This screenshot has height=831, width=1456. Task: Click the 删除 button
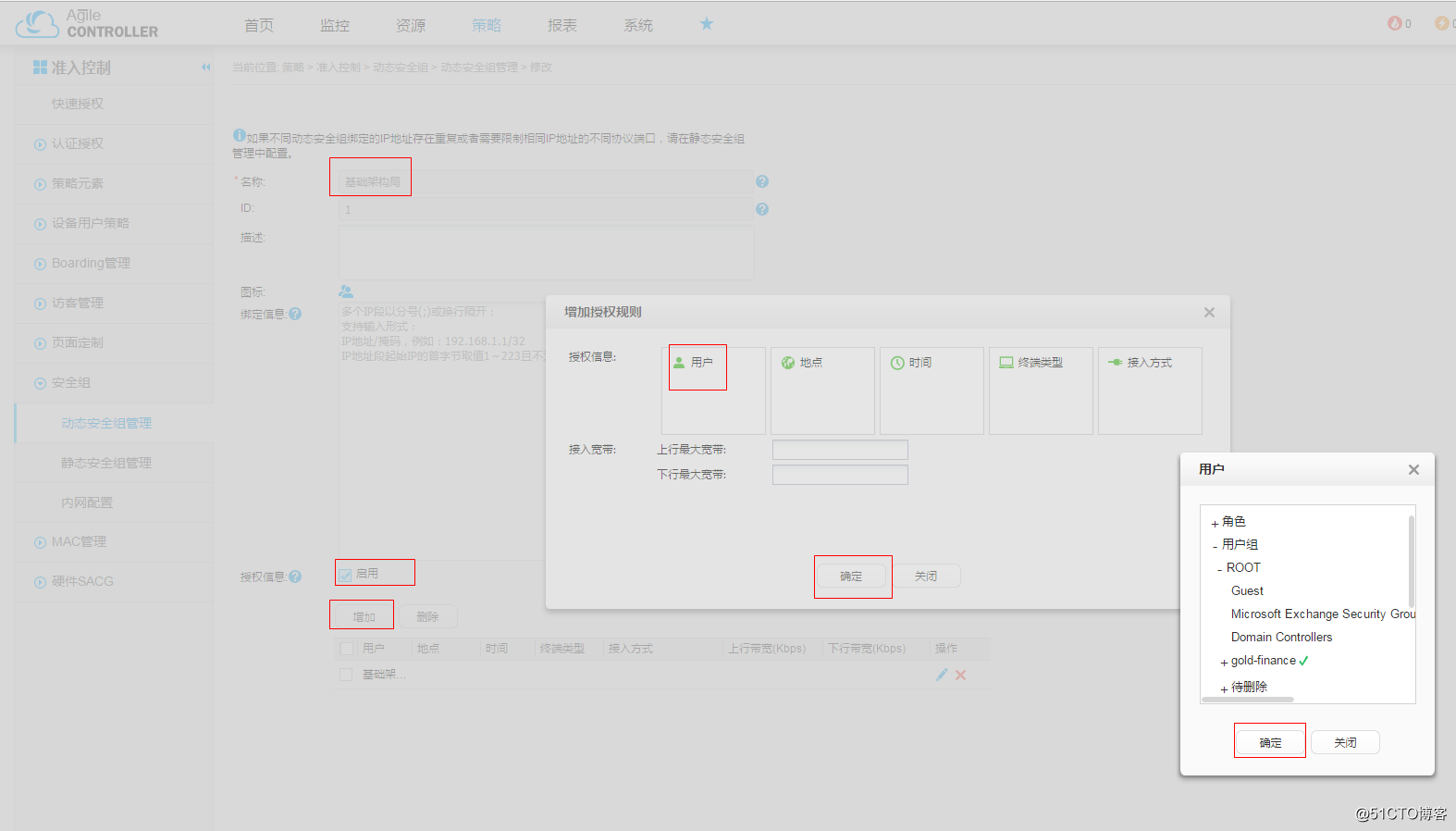pos(427,616)
